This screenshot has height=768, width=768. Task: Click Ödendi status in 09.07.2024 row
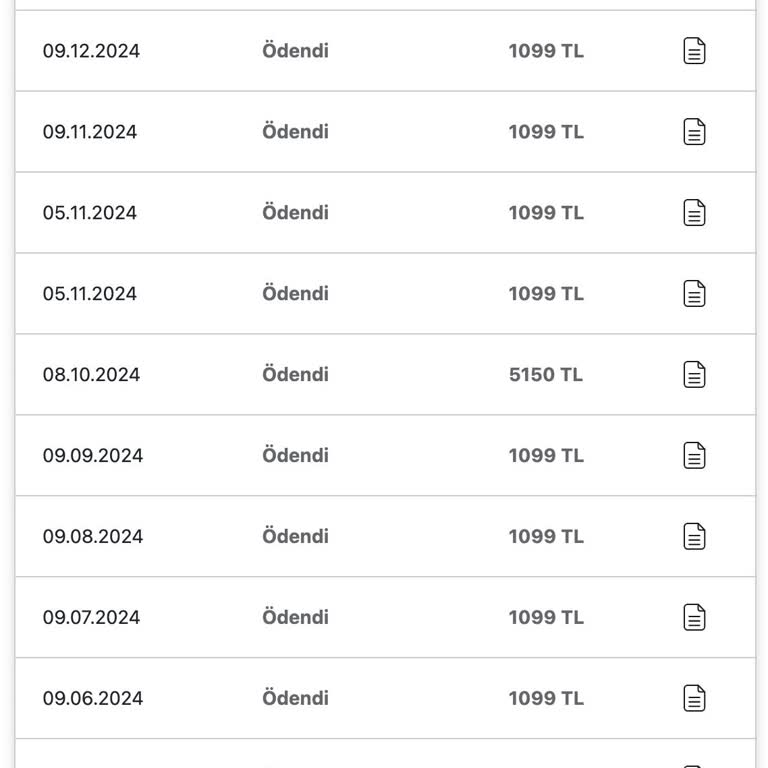point(295,618)
